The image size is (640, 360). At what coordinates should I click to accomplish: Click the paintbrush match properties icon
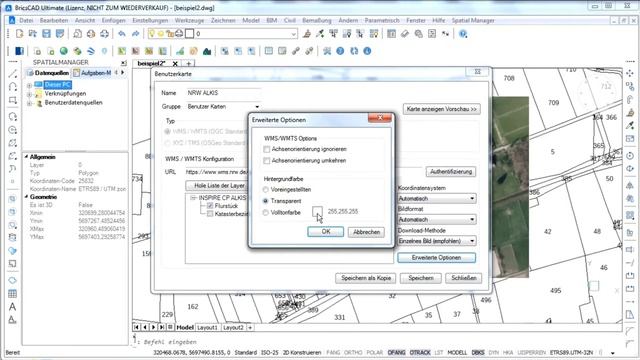[x=307, y=34]
